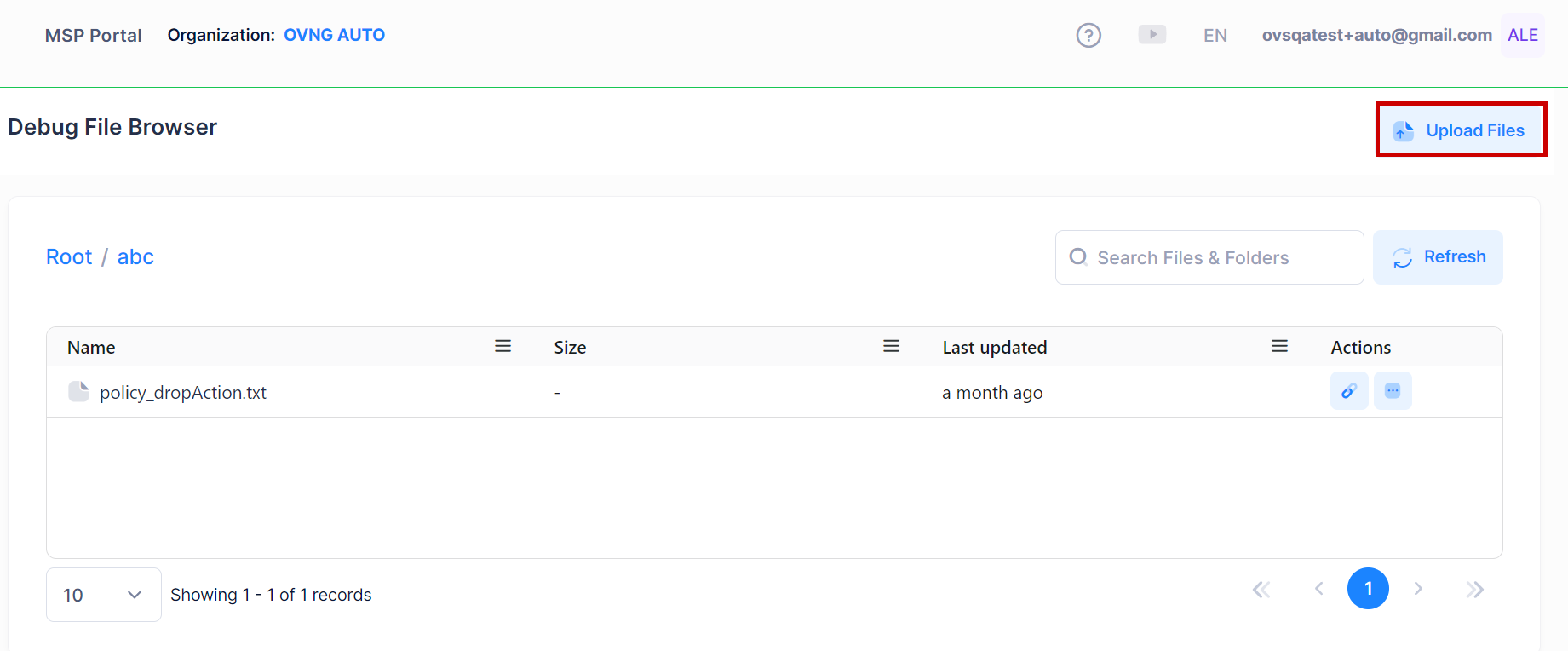Navigate to Root in the breadcrumb
The height and width of the screenshot is (651, 1568).
(68, 256)
